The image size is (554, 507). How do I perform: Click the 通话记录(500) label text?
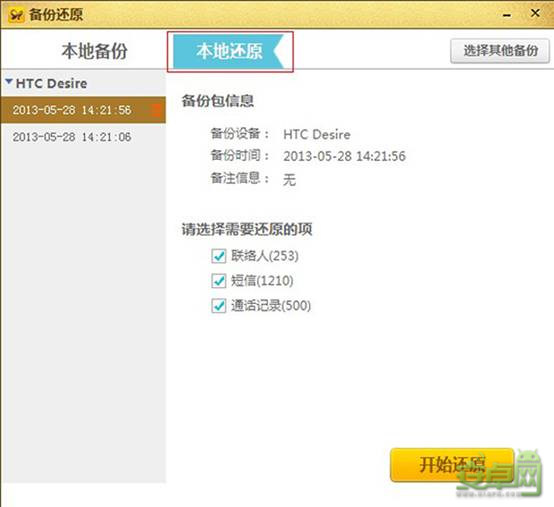pyautogui.click(x=271, y=306)
